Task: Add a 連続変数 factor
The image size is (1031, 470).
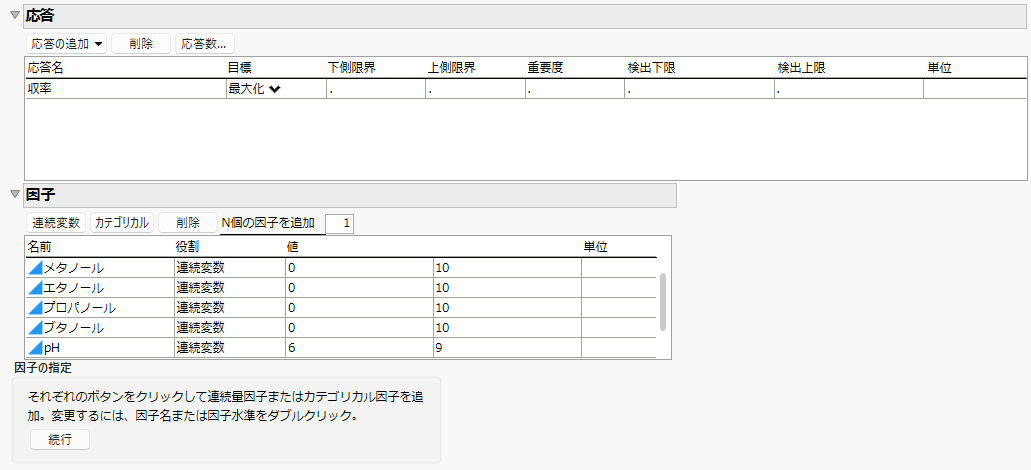Action: [x=56, y=223]
